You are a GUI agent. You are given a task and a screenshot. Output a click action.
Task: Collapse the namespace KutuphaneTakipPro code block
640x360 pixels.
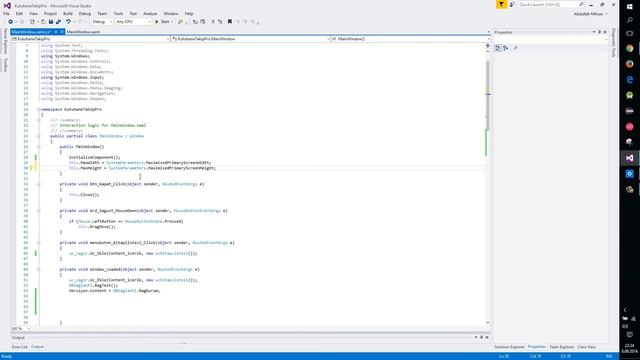pos(39,109)
